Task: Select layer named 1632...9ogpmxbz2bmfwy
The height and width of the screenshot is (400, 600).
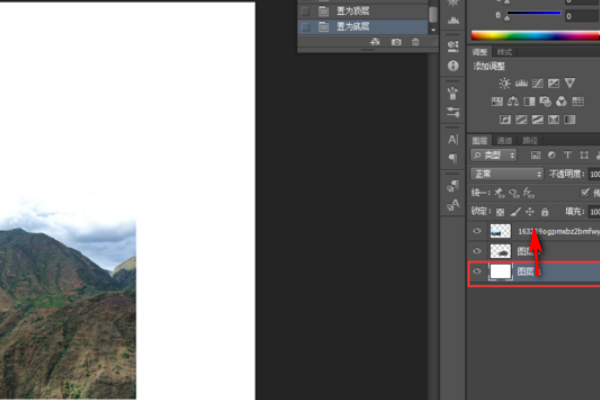Action: tap(534, 231)
